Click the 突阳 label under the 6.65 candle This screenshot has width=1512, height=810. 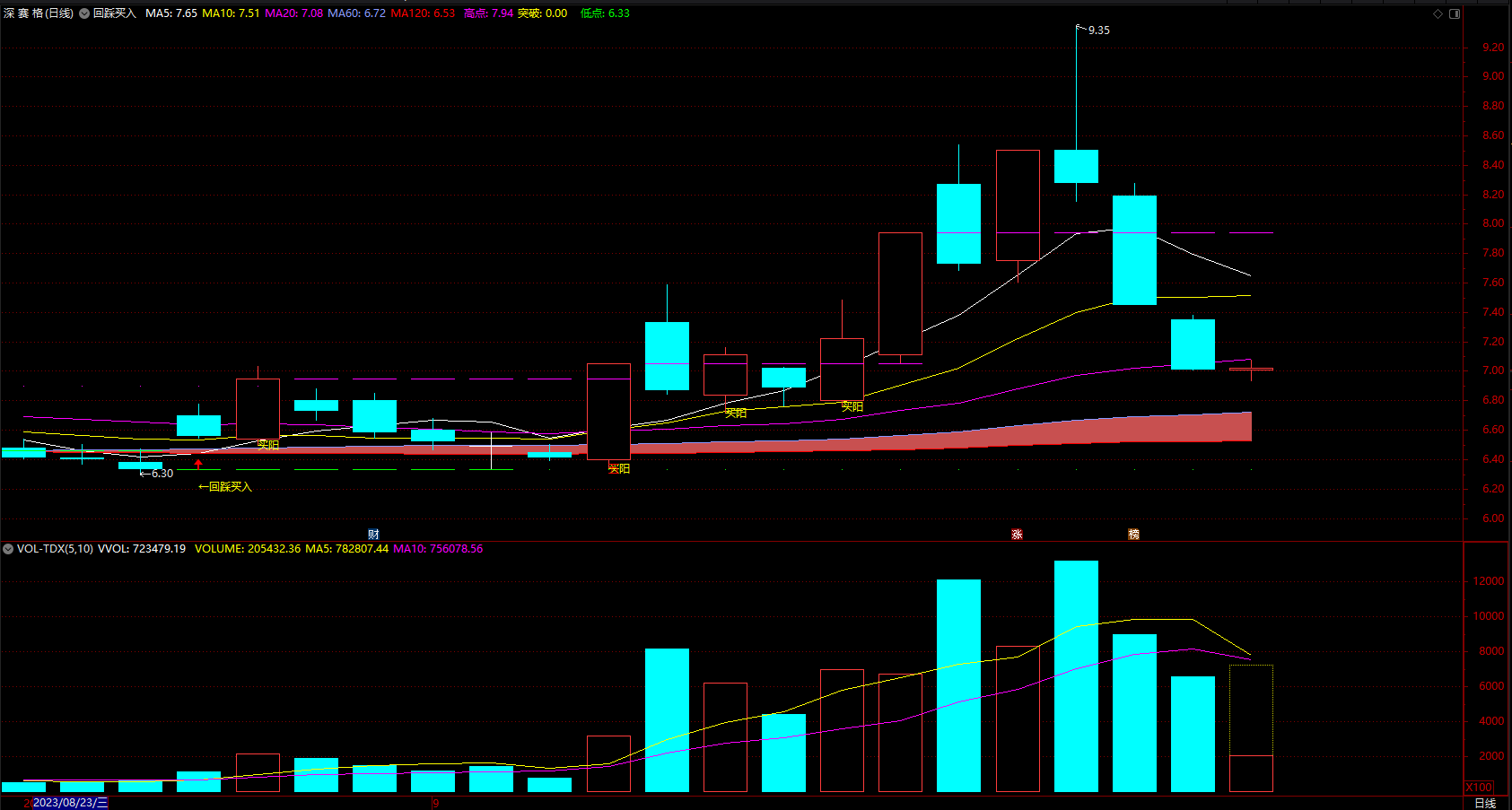click(x=619, y=469)
